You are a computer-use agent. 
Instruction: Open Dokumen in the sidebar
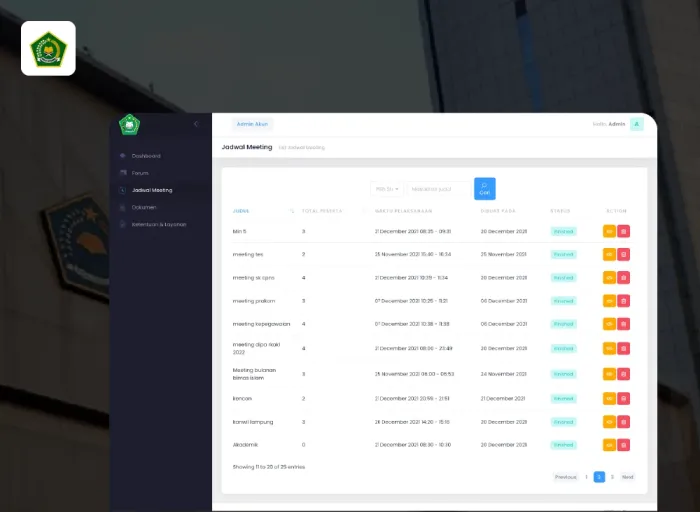pos(144,207)
